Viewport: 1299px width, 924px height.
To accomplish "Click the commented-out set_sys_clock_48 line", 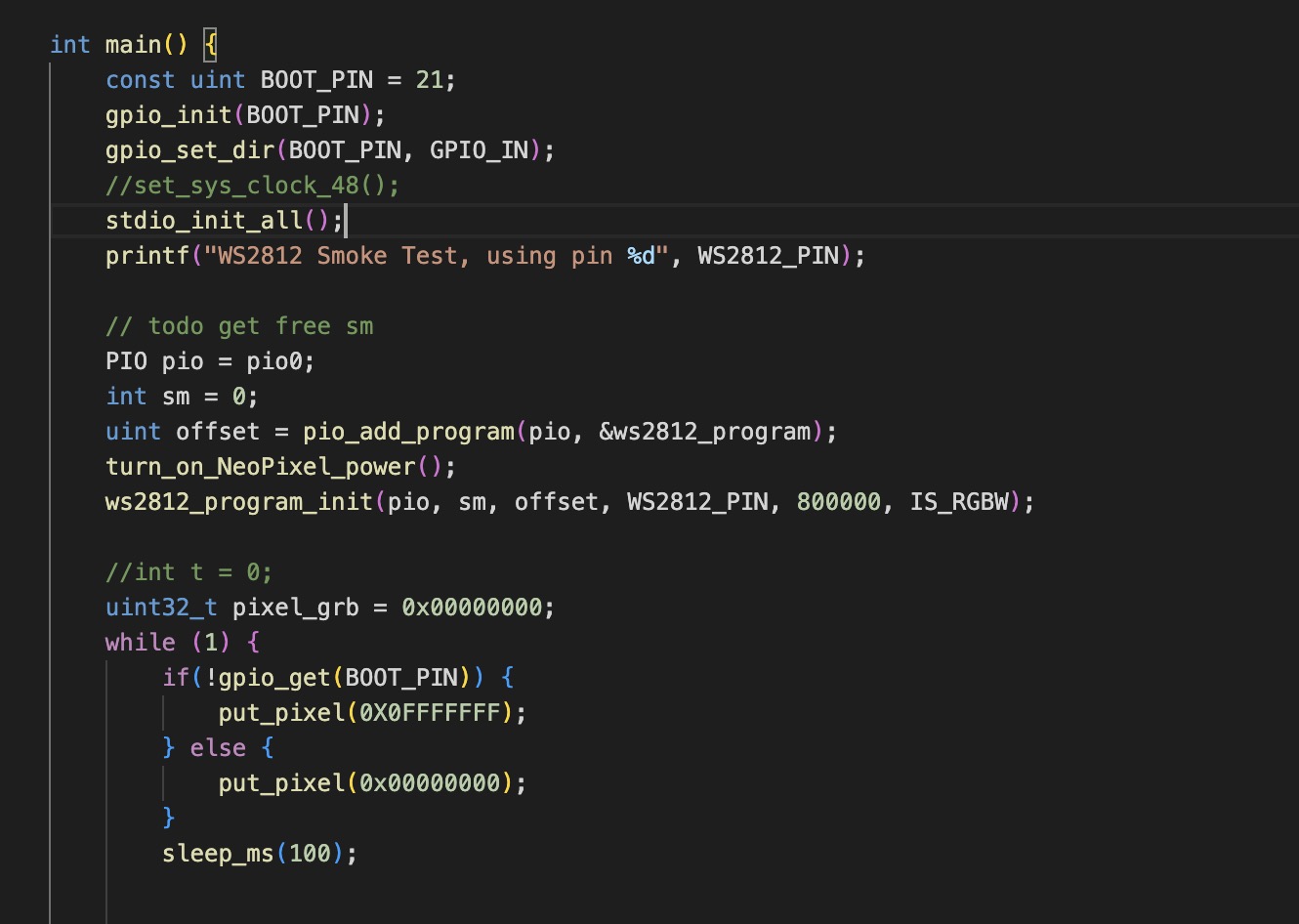I will [x=253, y=186].
